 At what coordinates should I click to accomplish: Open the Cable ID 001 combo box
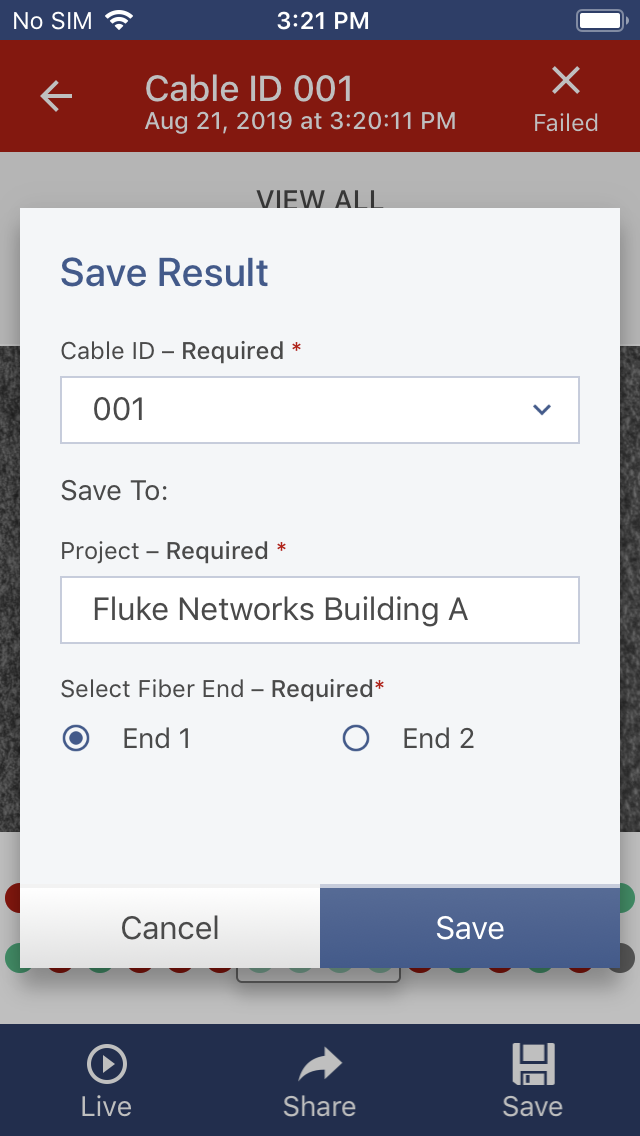click(x=300, y=409)
